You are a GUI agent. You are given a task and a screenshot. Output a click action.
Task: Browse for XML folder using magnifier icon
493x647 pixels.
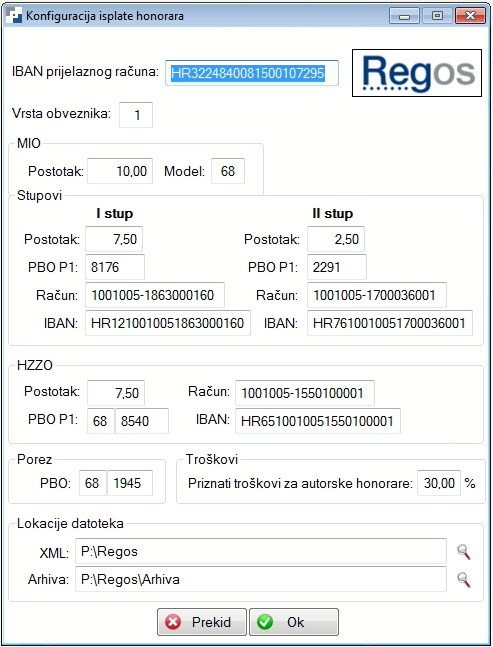click(x=464, y=551)
